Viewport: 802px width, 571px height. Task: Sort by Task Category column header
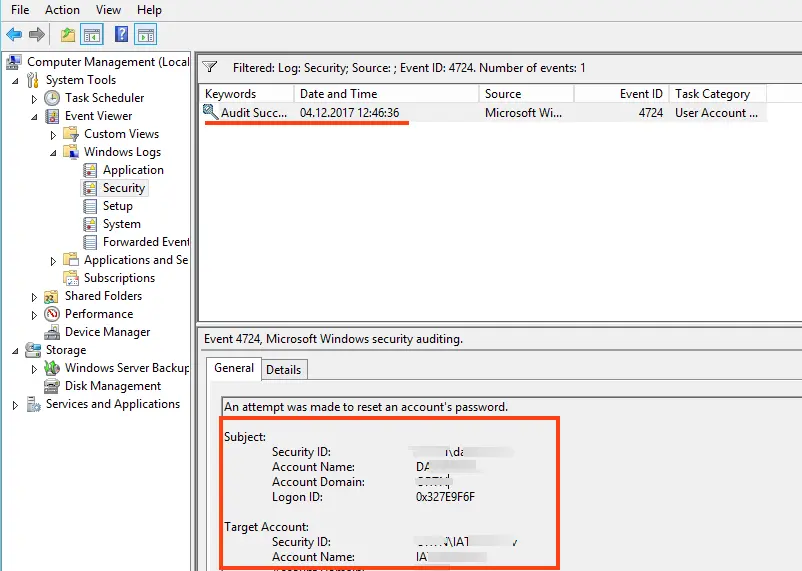tap(718, 94)
